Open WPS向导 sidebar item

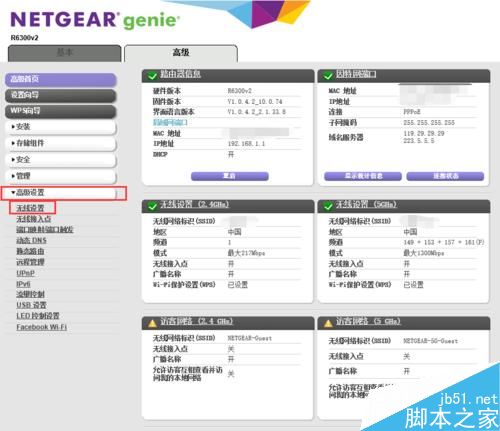tap(61, 111)
